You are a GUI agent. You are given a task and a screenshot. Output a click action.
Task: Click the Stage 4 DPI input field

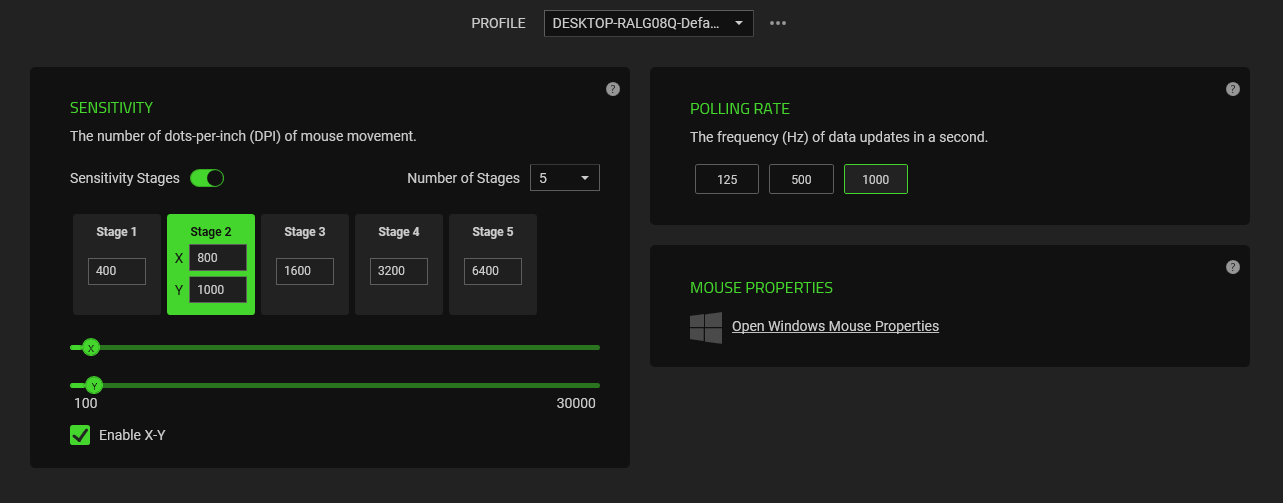tap(399, 271)
